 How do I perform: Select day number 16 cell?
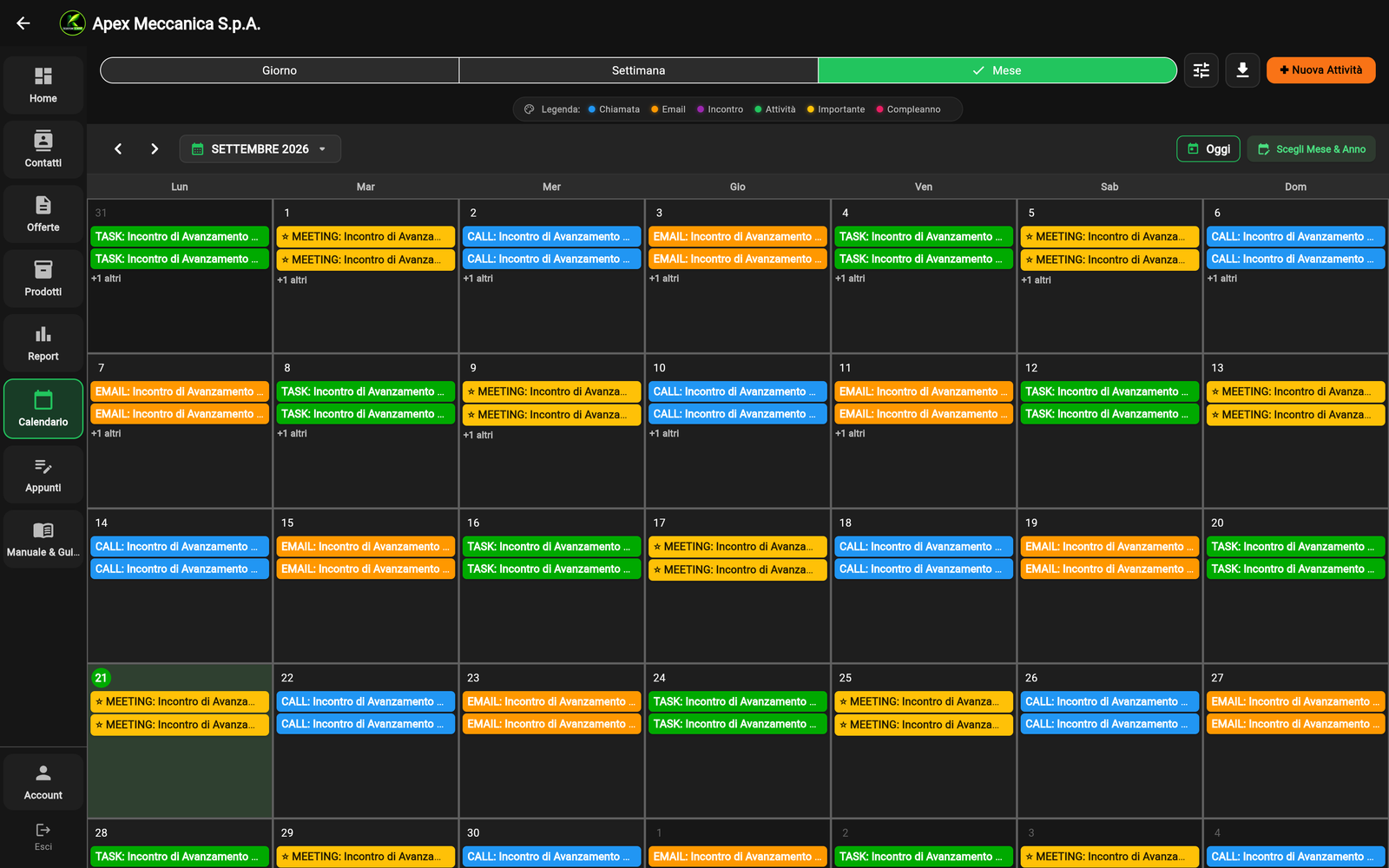551,586
